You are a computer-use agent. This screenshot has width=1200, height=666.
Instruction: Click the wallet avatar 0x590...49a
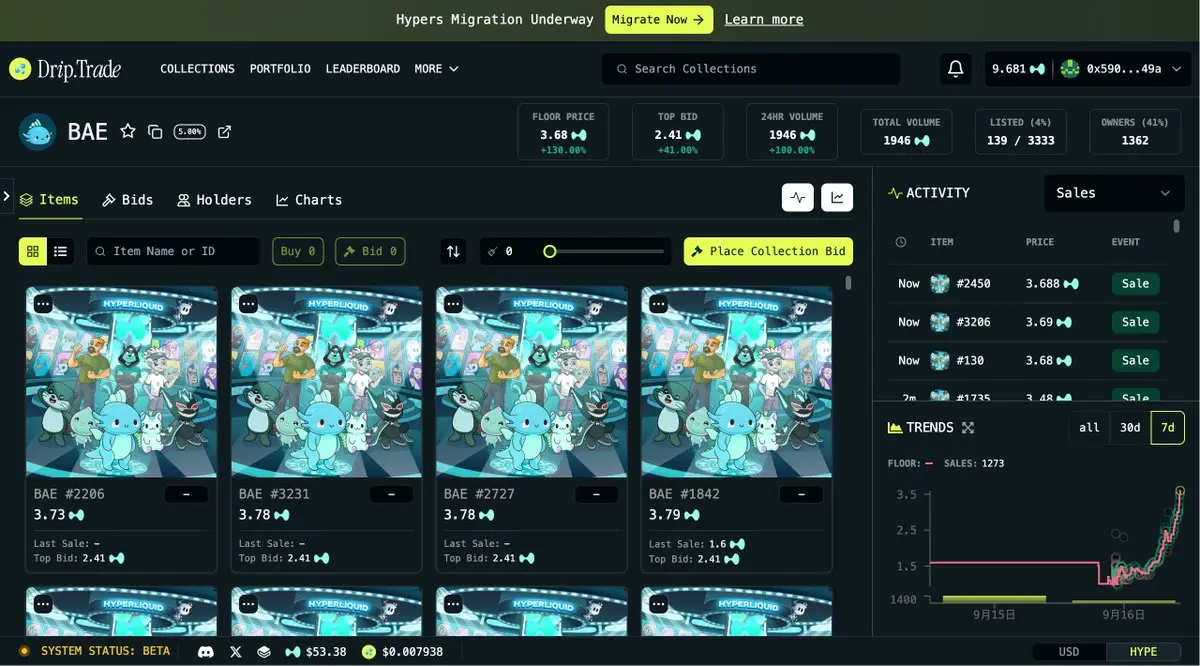tap(1070, 69)
